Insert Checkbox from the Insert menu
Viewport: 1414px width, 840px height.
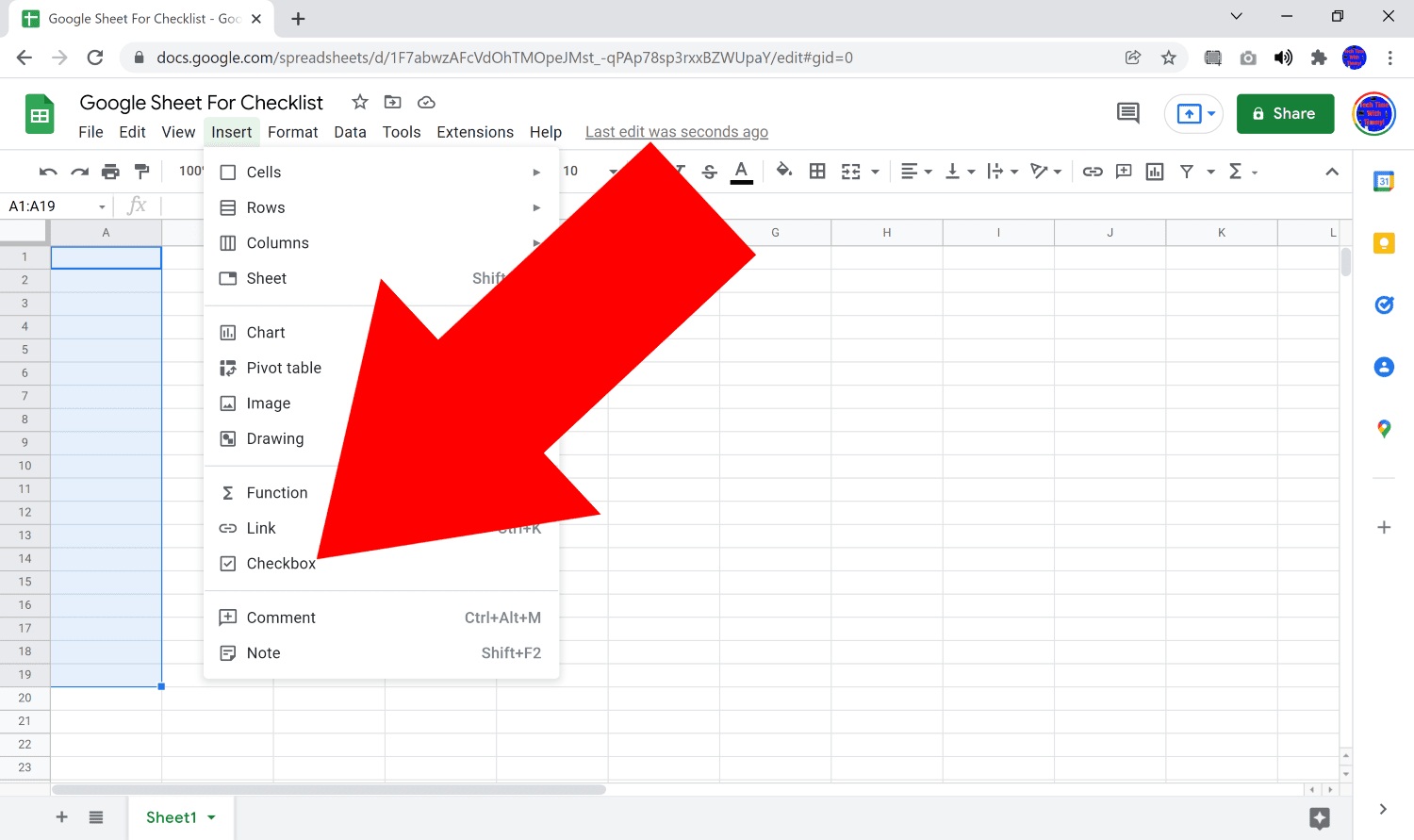281,564
